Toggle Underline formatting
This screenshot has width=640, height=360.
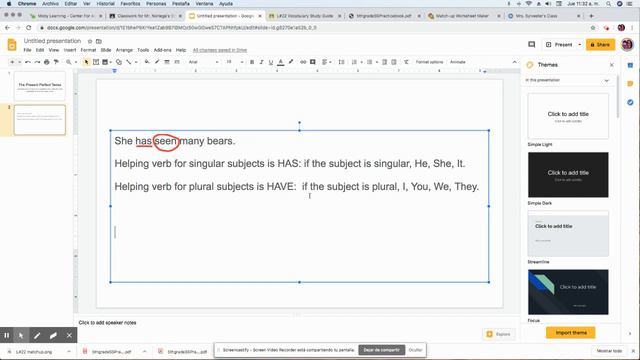(x=271, y=62)
